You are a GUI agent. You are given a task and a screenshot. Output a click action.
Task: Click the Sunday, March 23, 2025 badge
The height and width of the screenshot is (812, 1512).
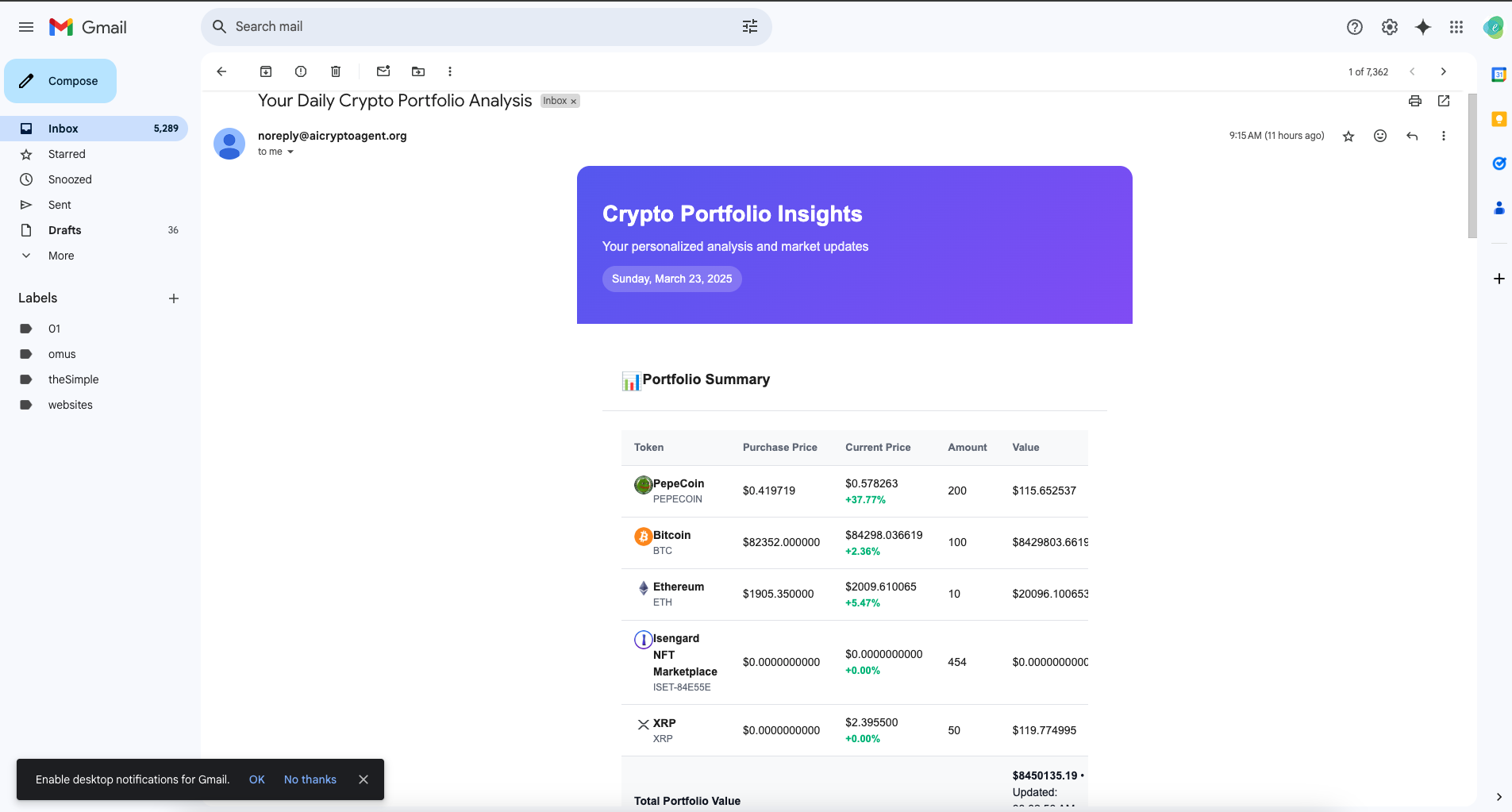point(671,279)
